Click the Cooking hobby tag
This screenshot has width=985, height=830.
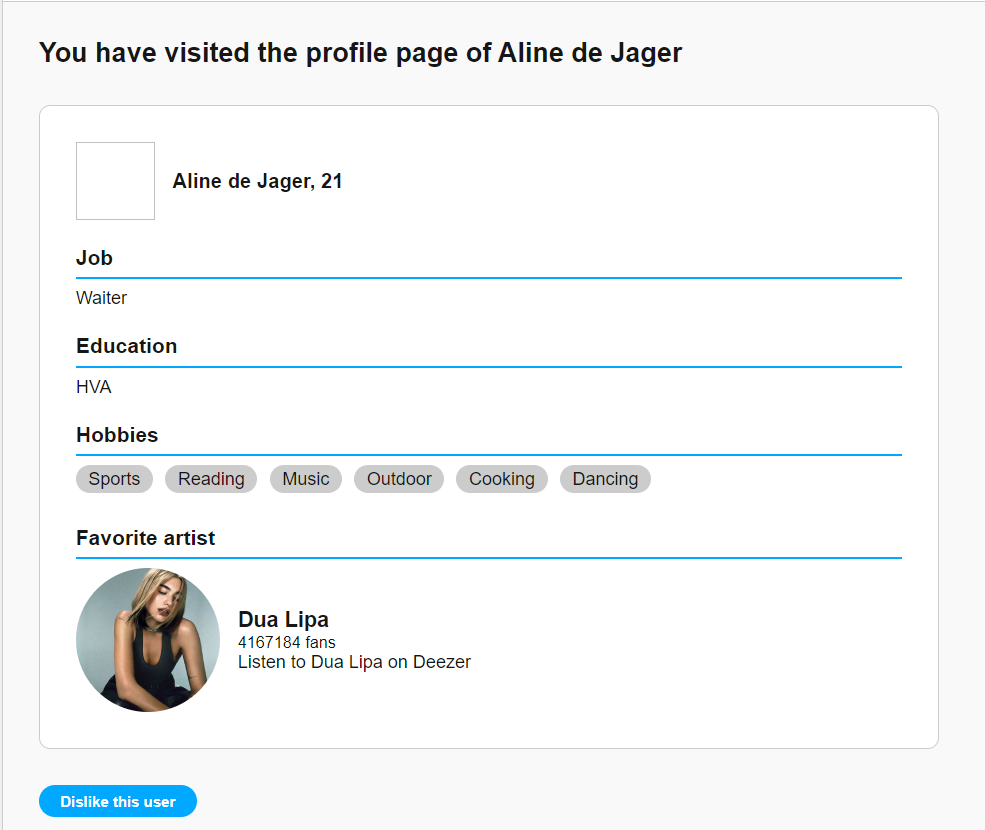502,479
